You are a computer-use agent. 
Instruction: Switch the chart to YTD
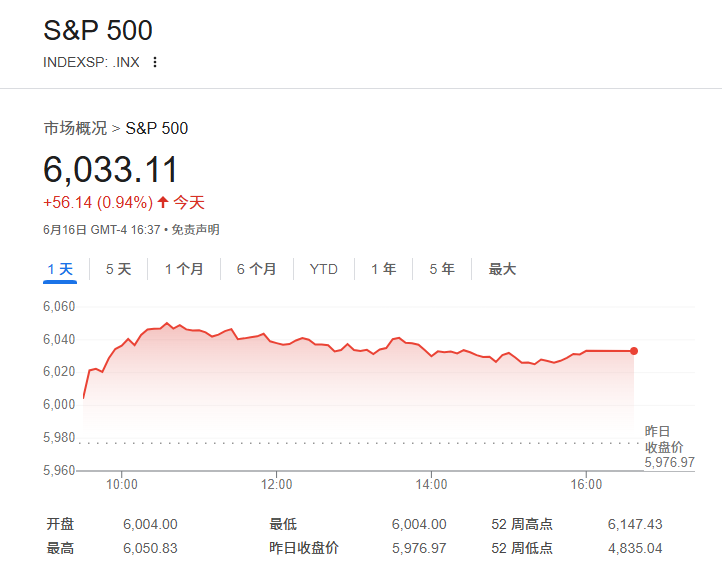coord(323,269)
